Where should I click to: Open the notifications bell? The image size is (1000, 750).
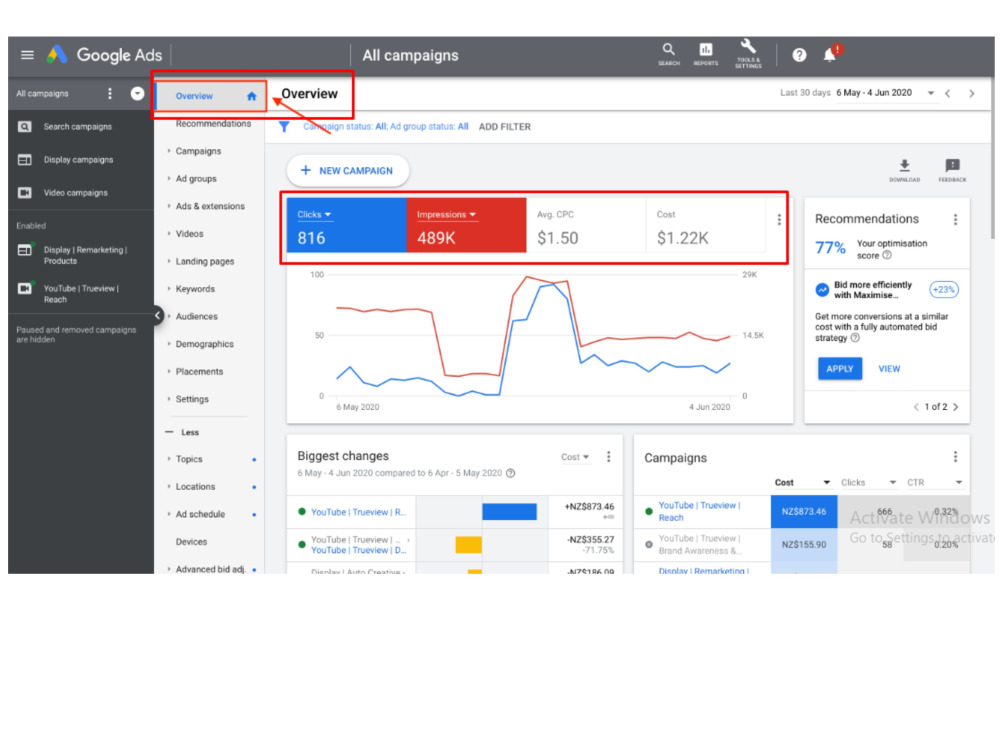829,55
